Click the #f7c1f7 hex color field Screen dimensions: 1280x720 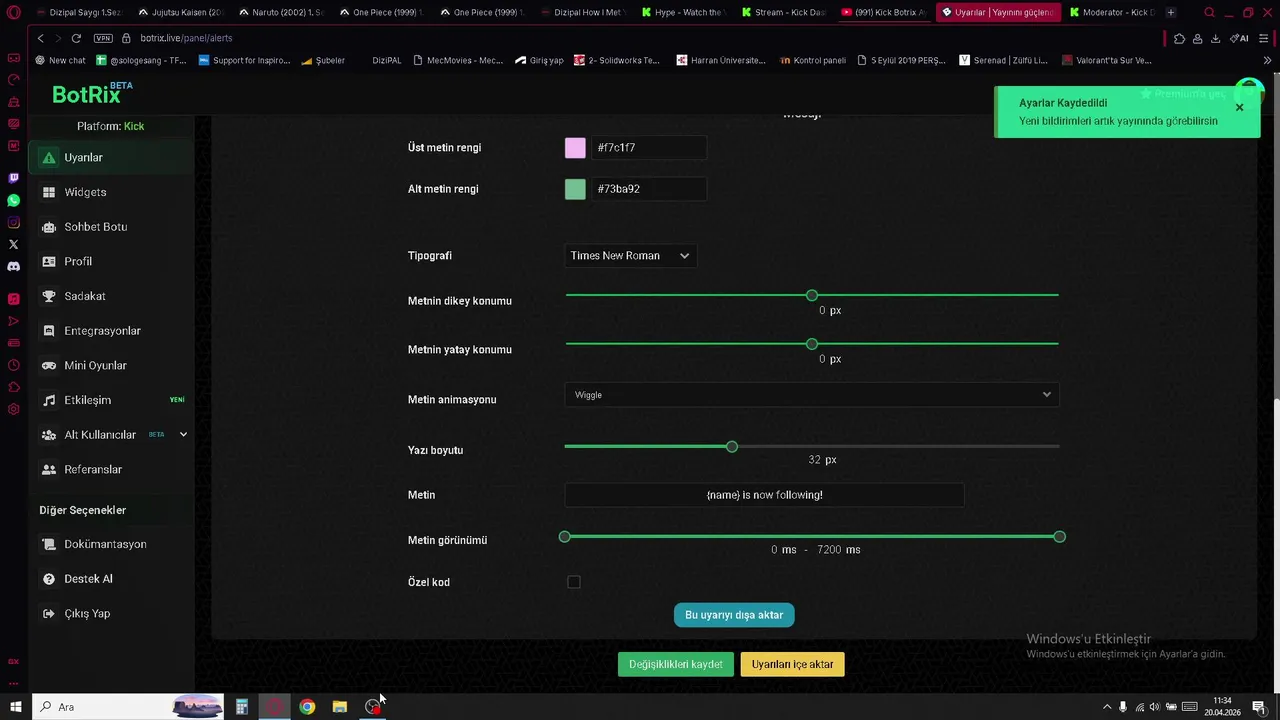point(648,148)
